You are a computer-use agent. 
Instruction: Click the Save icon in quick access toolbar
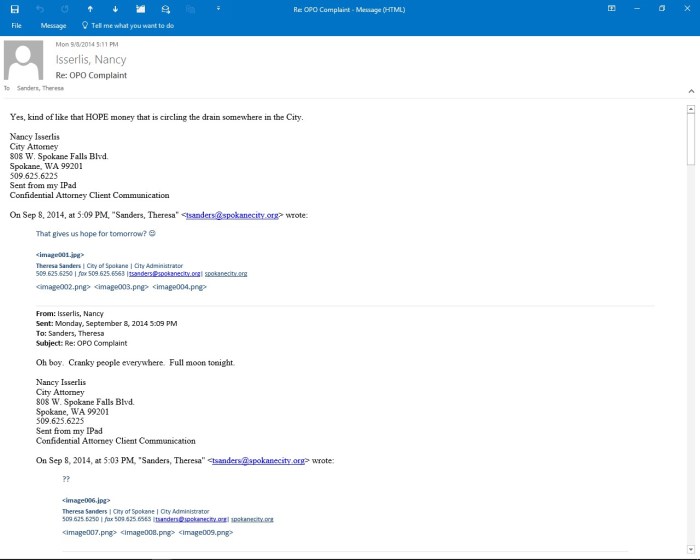pos(14,8)
